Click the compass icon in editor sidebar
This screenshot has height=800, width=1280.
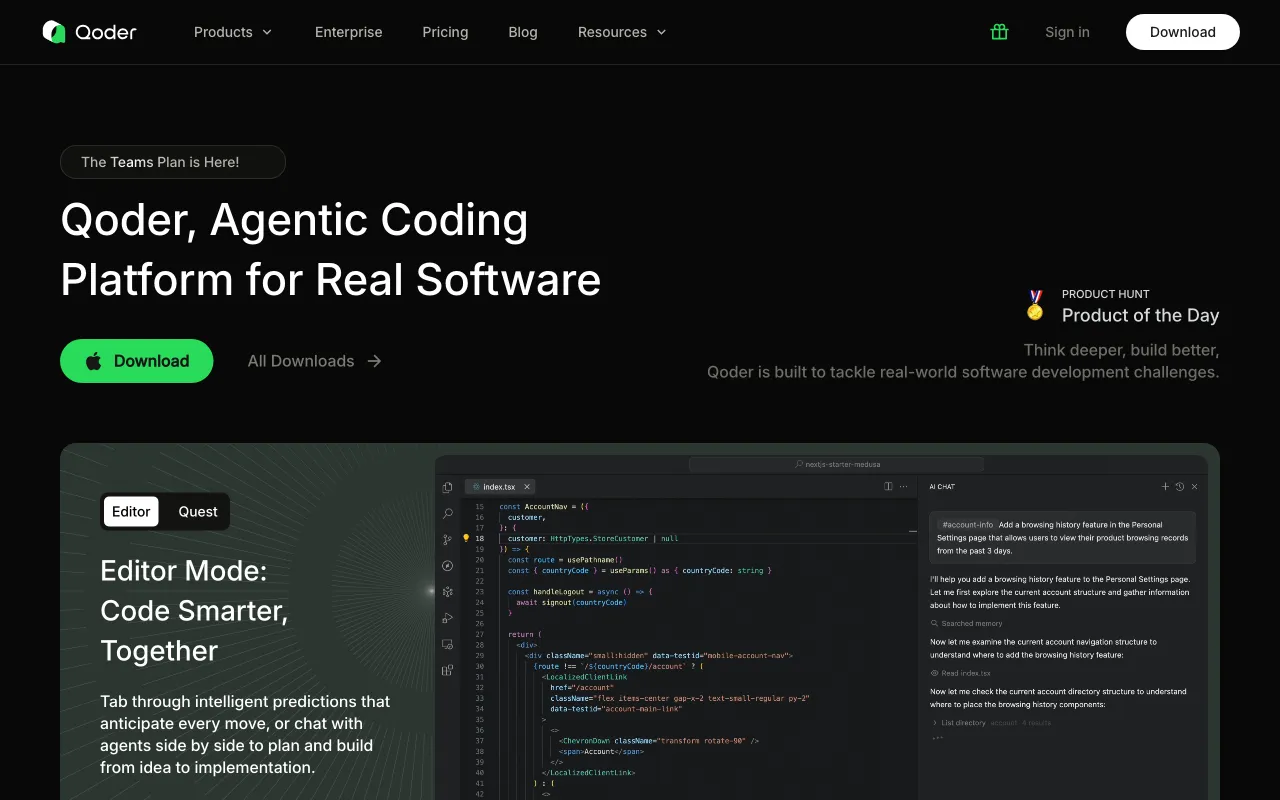click(447, 565)
